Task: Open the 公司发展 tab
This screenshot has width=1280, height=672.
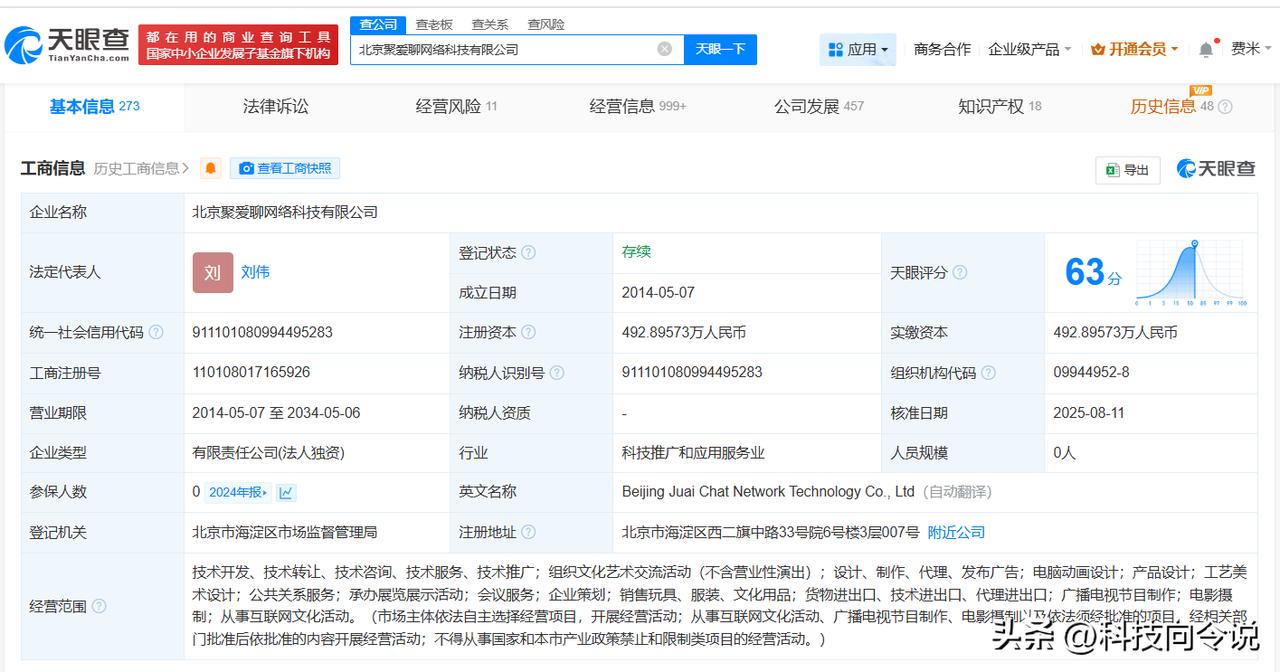Action: pos(819,106)
